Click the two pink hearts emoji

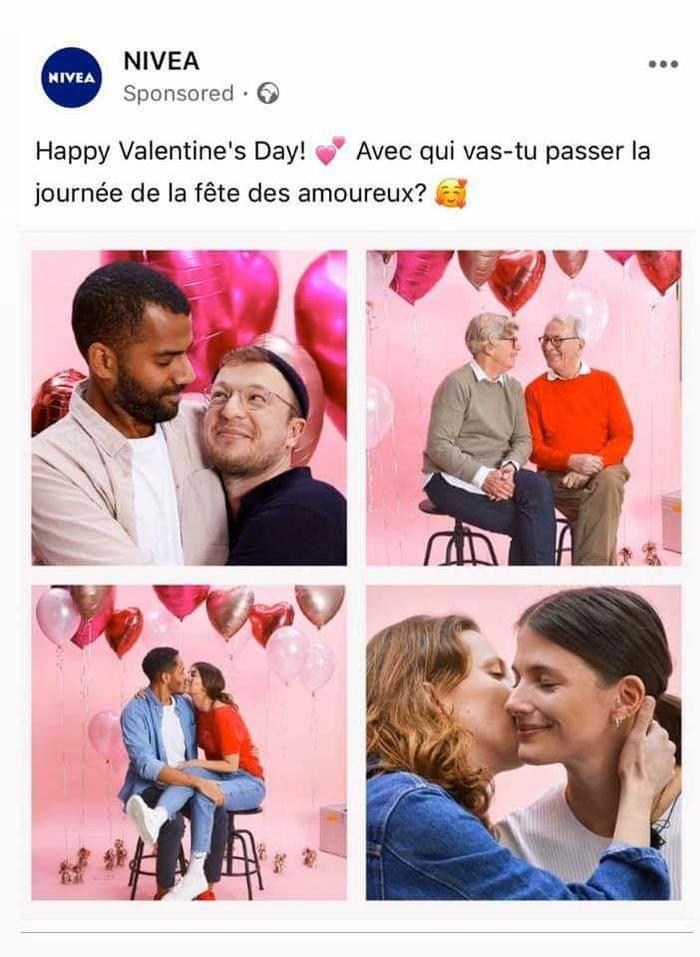[330, 151]
